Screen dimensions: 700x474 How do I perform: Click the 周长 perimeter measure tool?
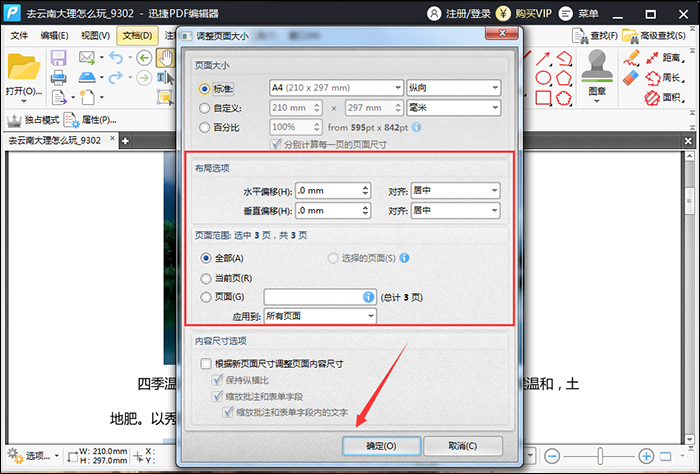pyautogui.click(x=664, y=78)
